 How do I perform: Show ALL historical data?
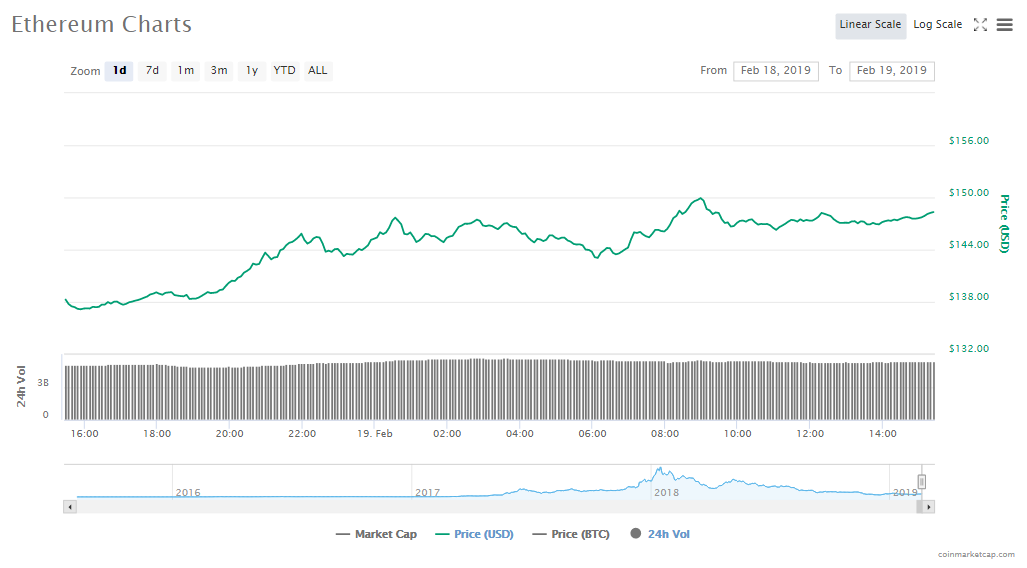pos(317,71)
